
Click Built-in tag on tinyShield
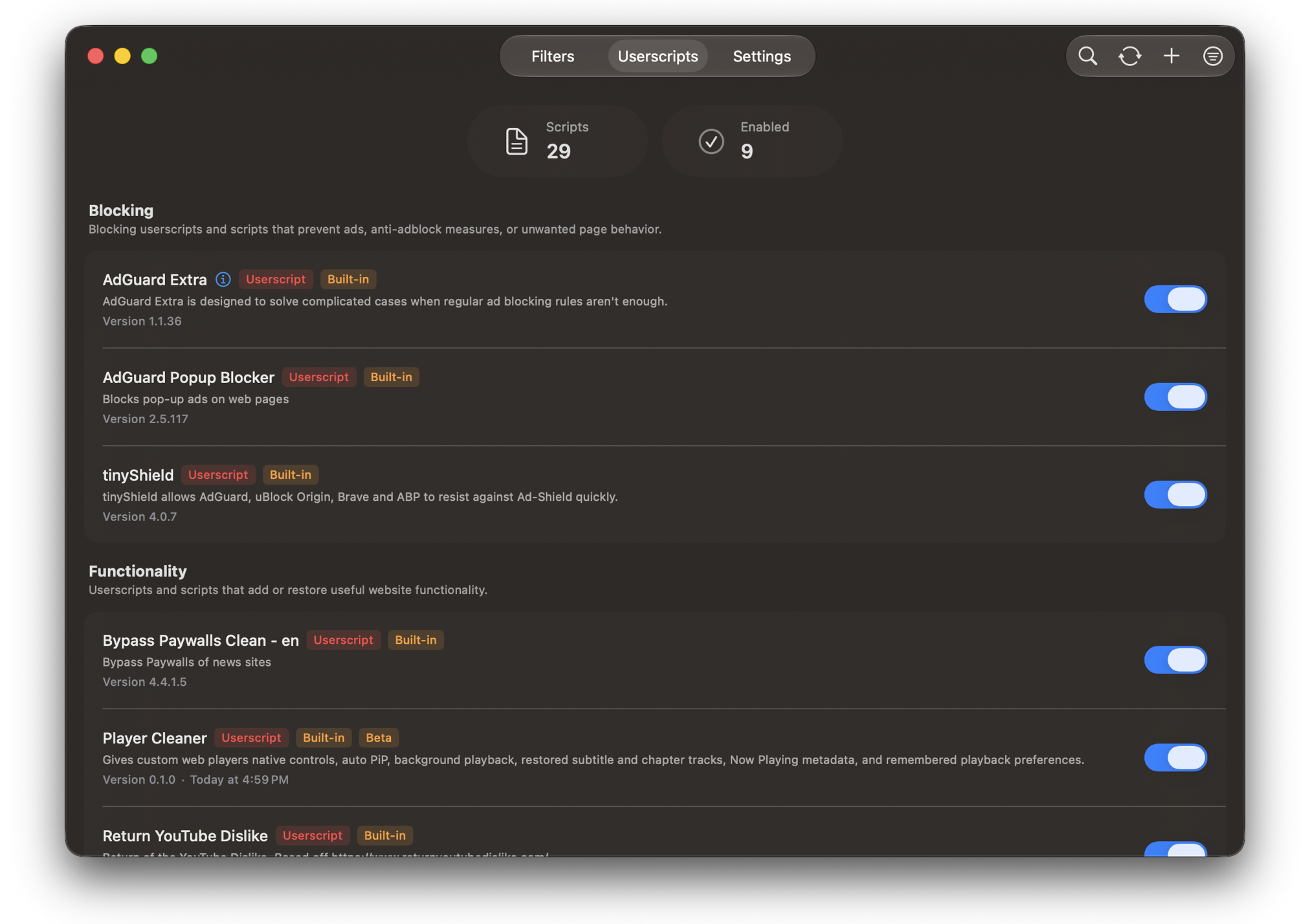(291, 474)
